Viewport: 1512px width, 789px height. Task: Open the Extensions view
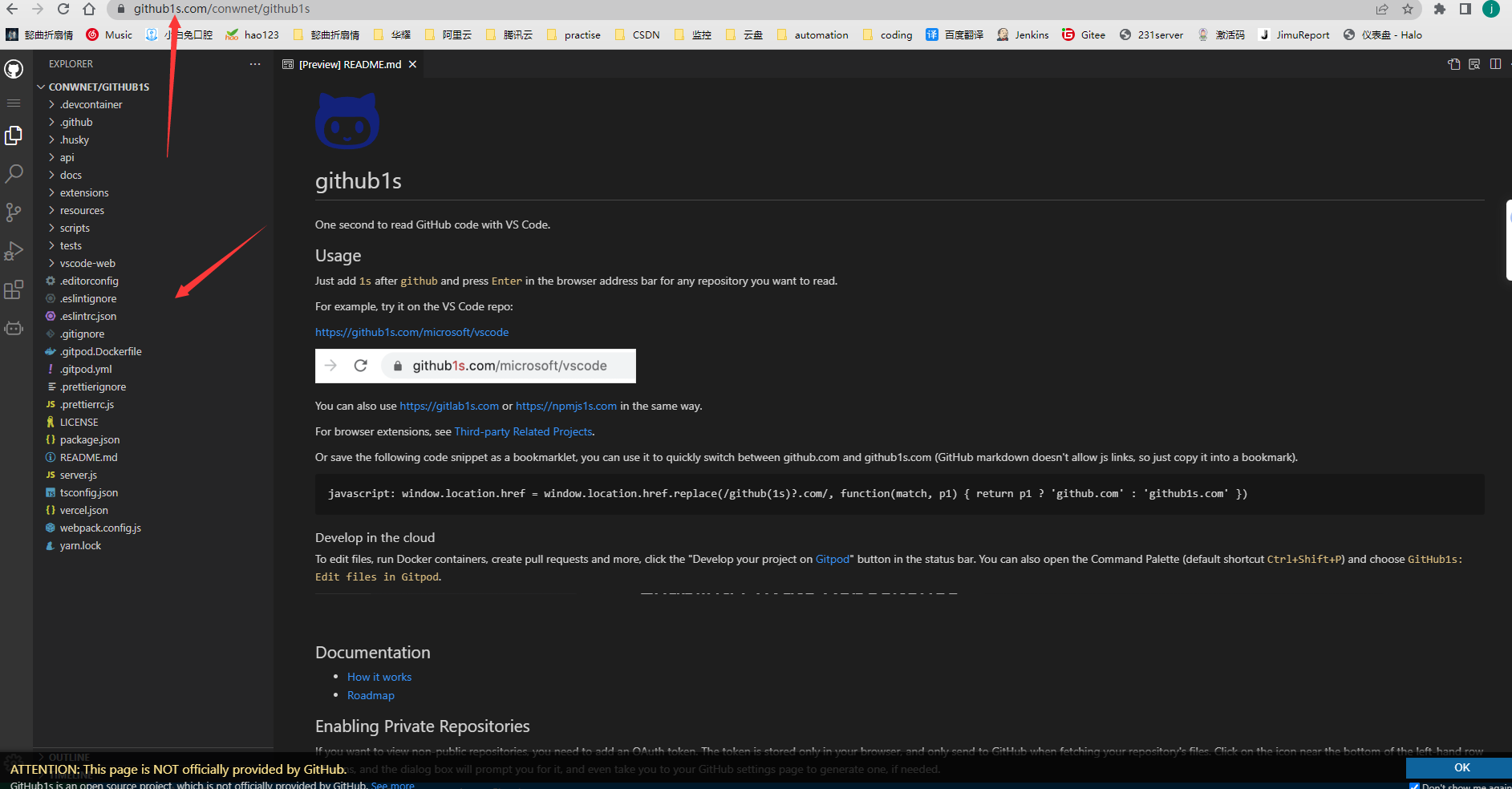[x=14, y=289]
